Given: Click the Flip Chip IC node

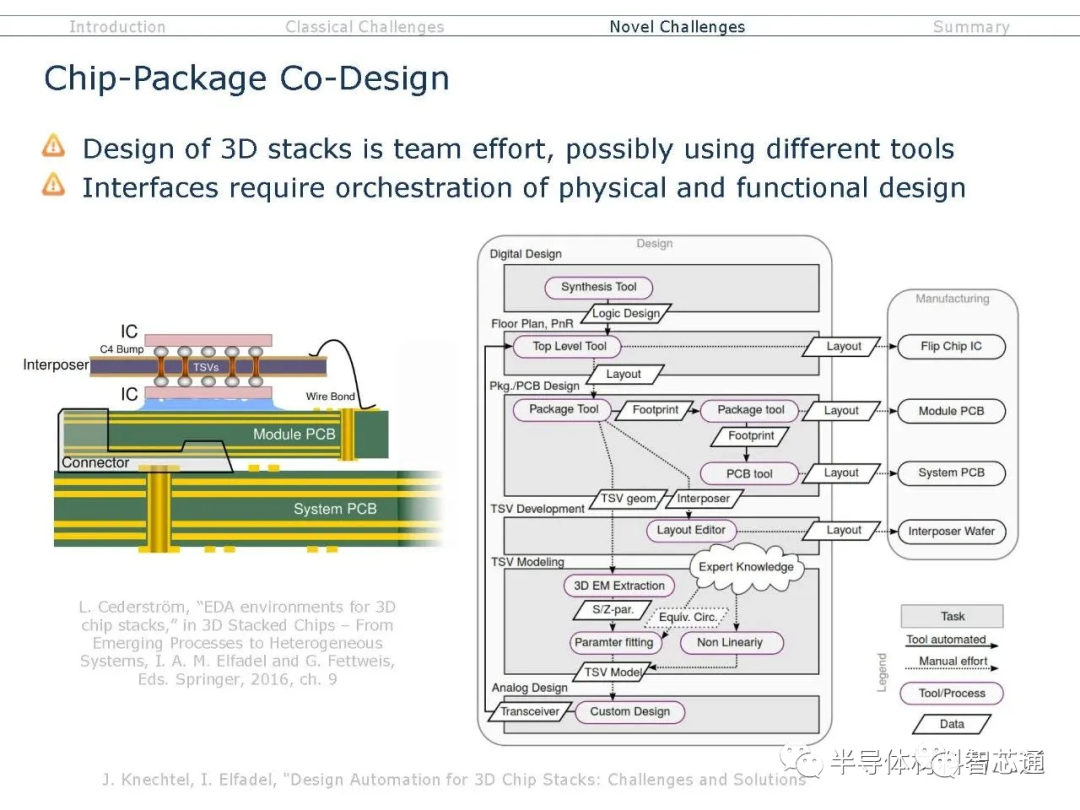Looking at the screenshot, I should click(951, 346).
